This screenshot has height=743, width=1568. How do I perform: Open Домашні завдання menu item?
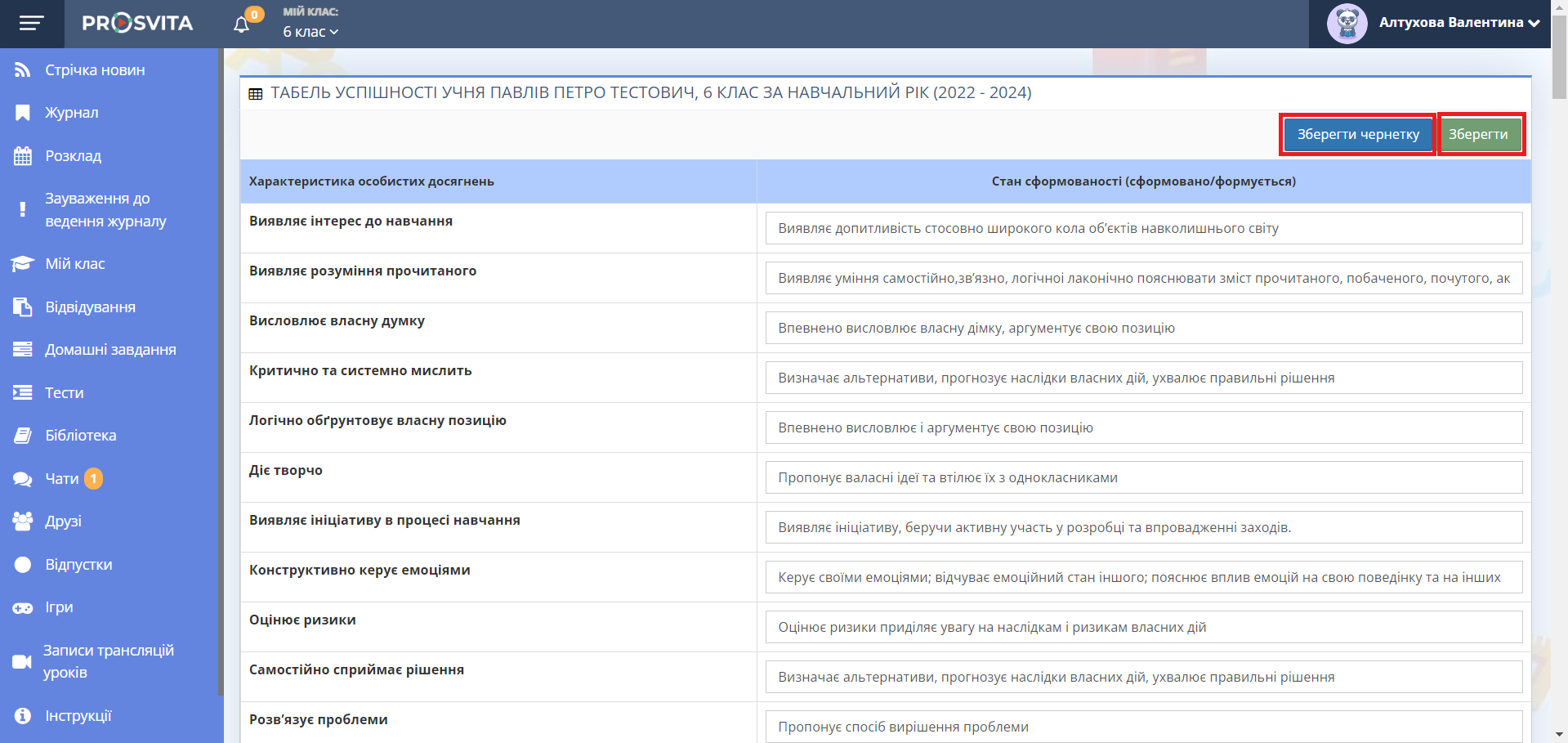coord(110,350)
